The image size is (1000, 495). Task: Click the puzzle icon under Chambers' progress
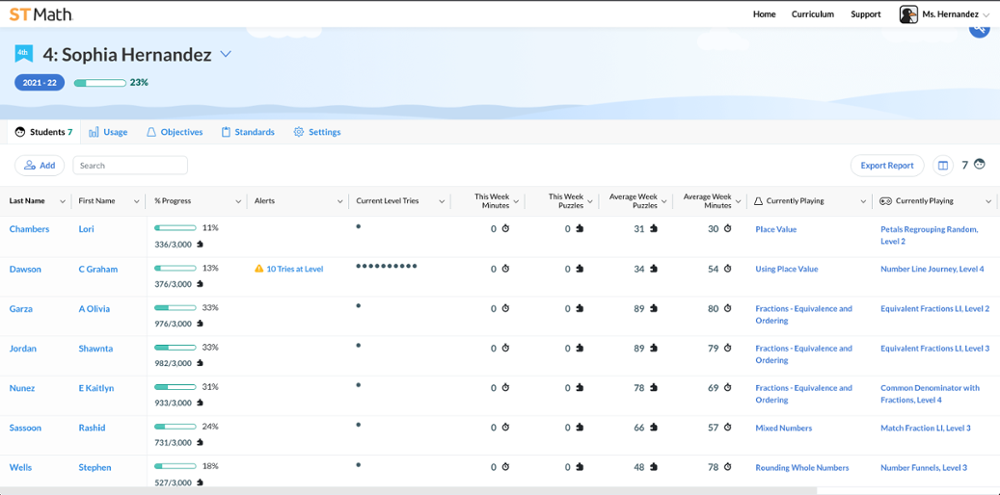(199, 244)
